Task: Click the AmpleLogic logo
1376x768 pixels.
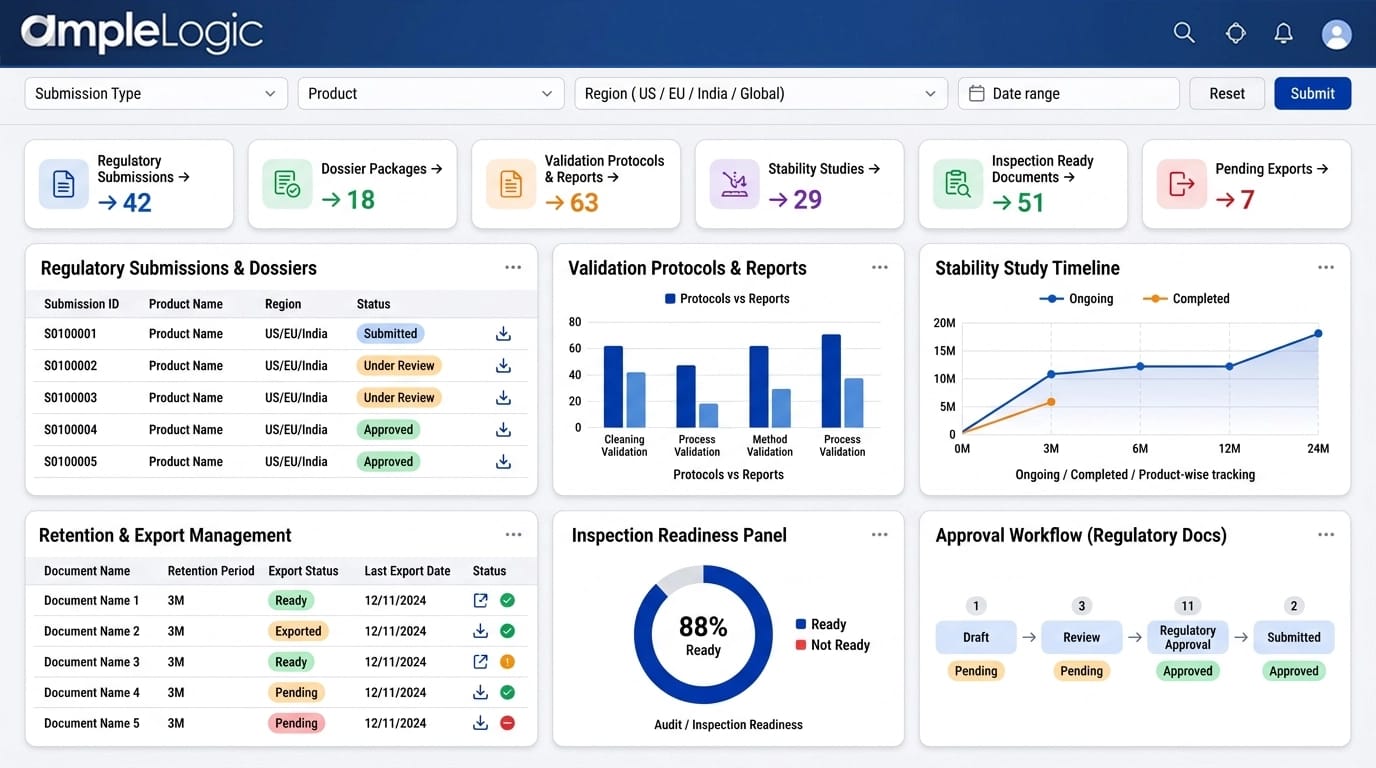Action: click(142, 33)
